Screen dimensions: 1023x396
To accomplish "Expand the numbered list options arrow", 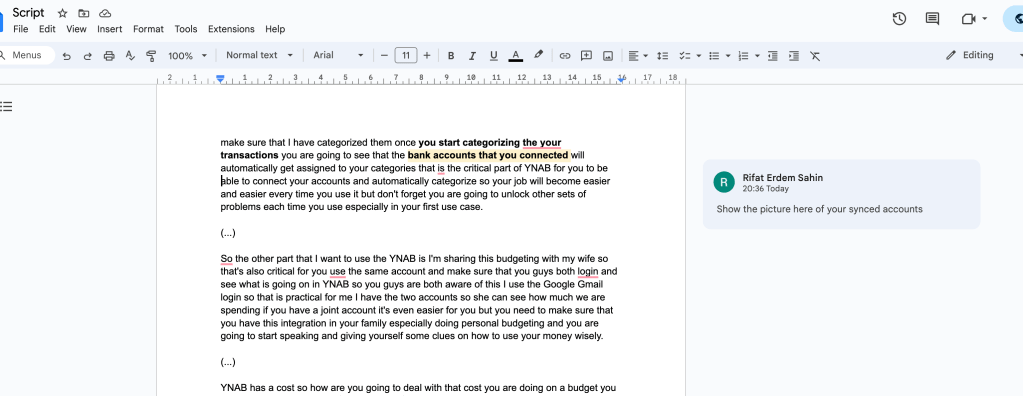I will click(757, 56).
